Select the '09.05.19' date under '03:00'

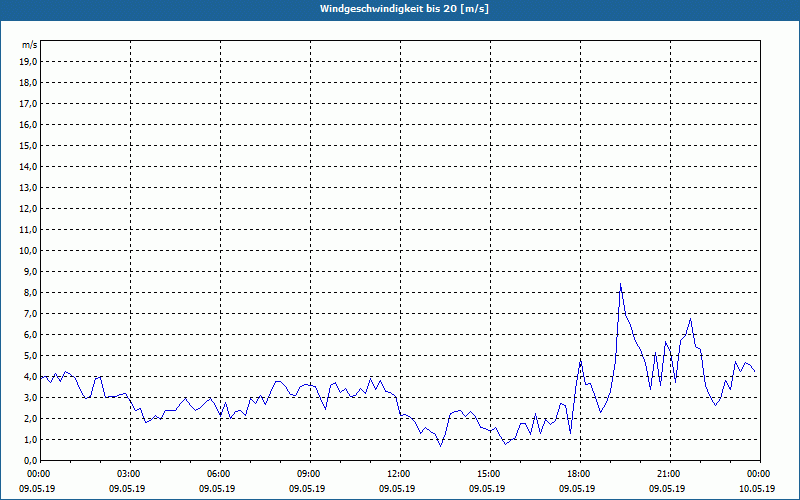[127, 489]
